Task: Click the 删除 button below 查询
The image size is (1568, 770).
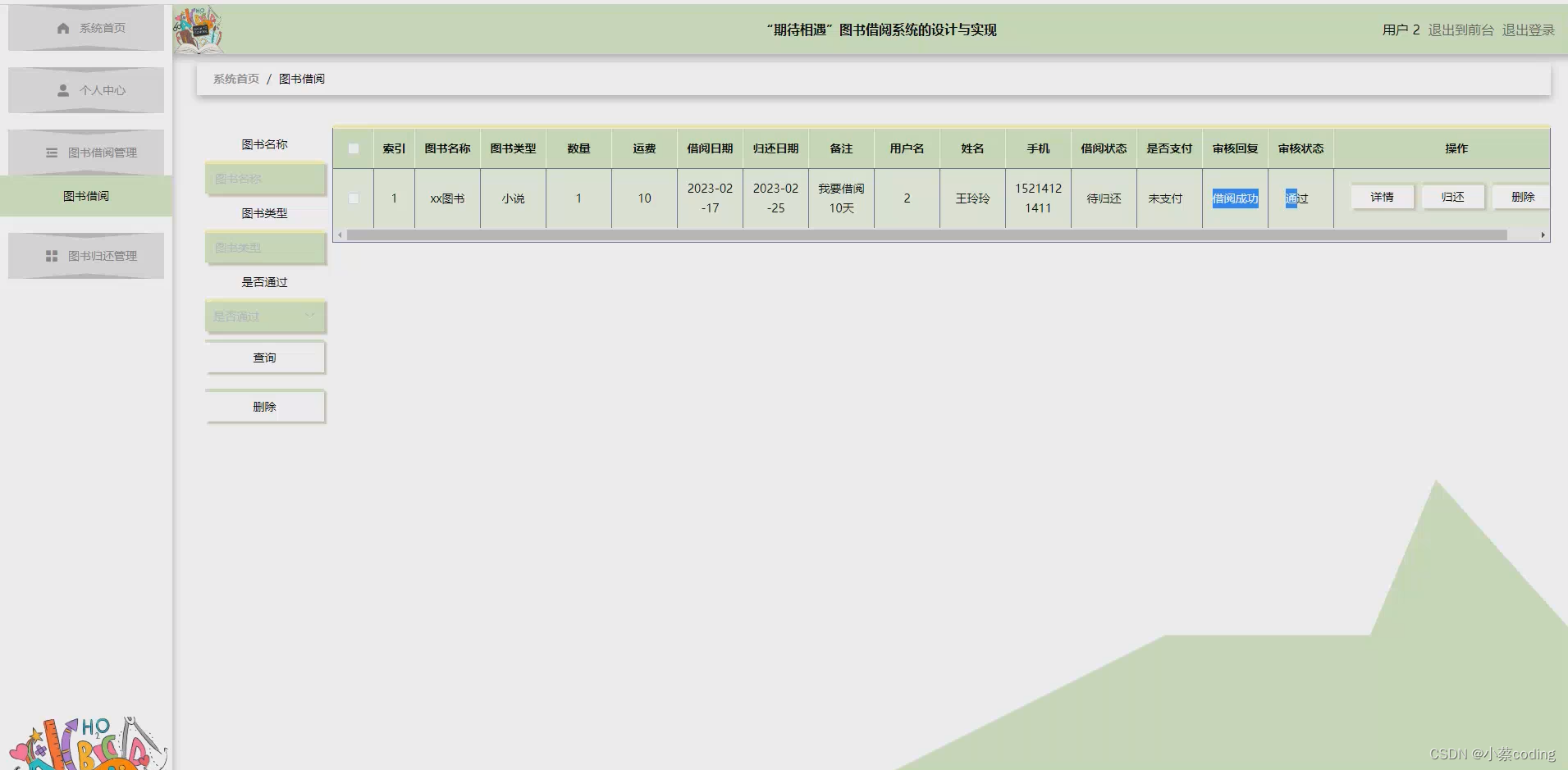Action: point(265,407)
